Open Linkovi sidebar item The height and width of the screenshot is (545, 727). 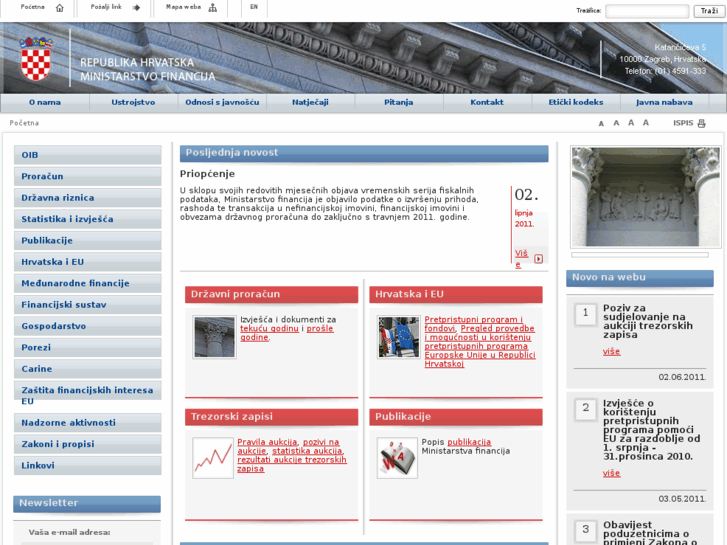pos(88,465)
